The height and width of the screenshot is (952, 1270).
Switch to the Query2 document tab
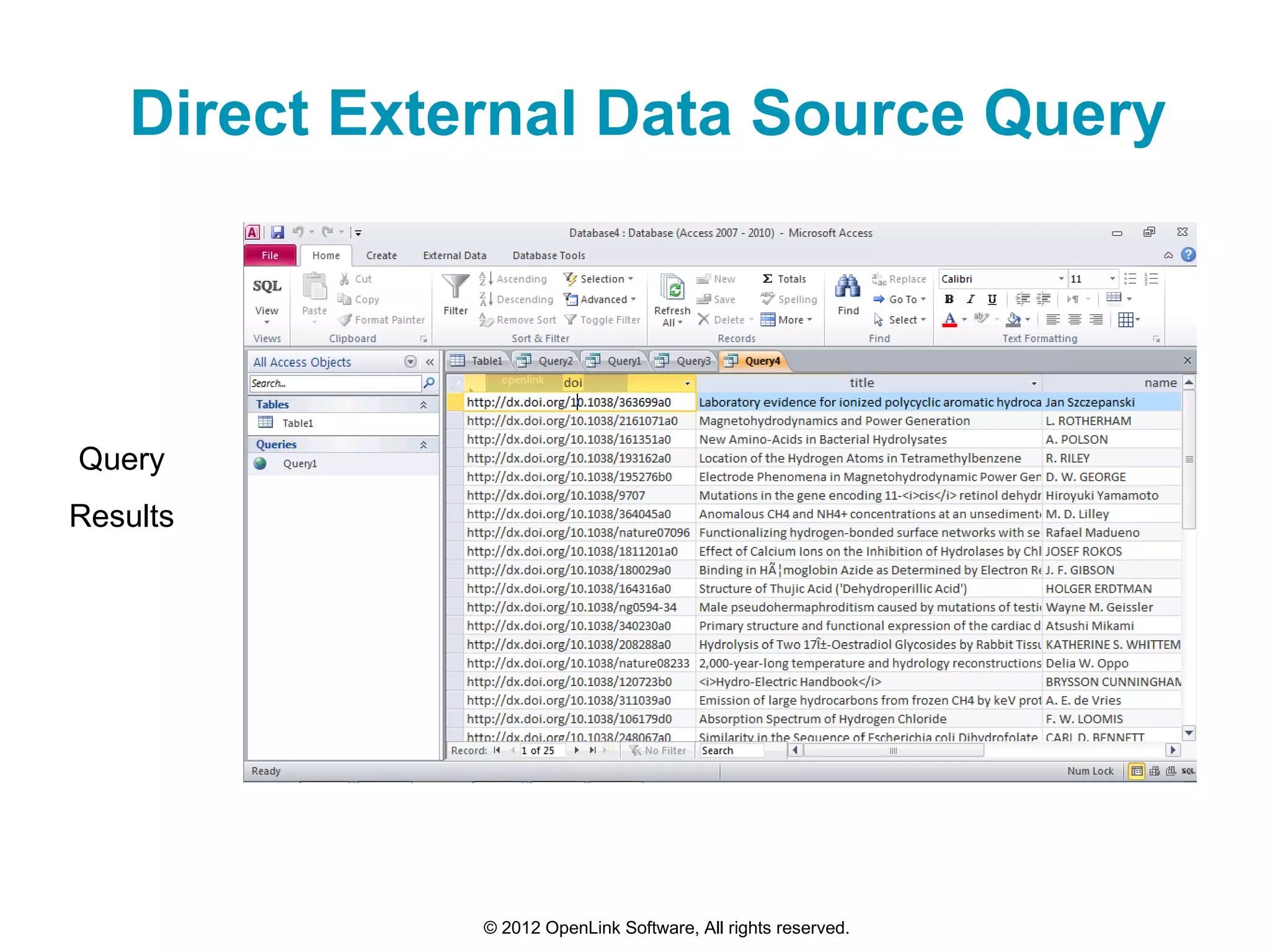pyautogui.click(x=546, y=361)
